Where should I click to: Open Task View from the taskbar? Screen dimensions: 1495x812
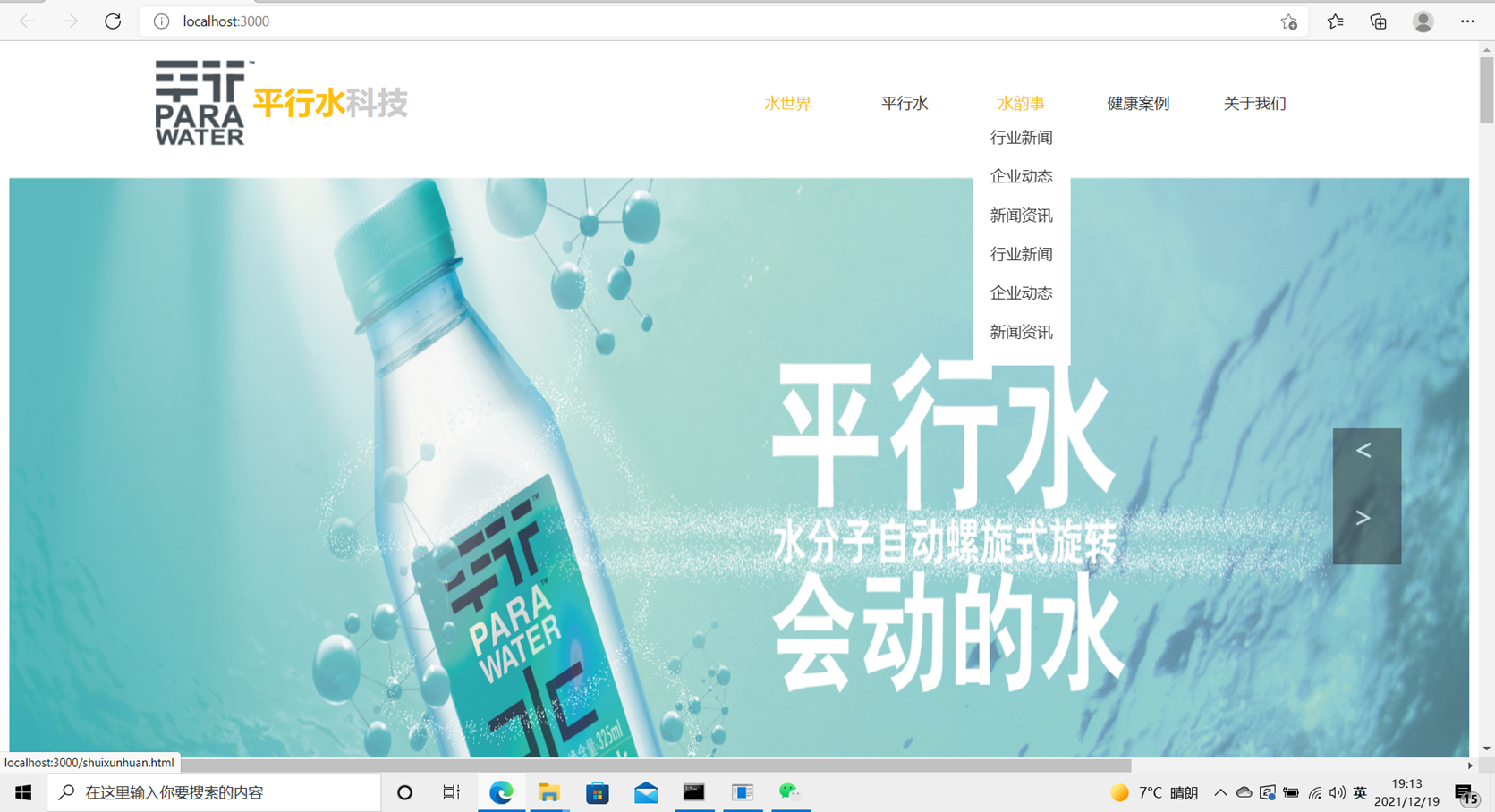point(452,792)
